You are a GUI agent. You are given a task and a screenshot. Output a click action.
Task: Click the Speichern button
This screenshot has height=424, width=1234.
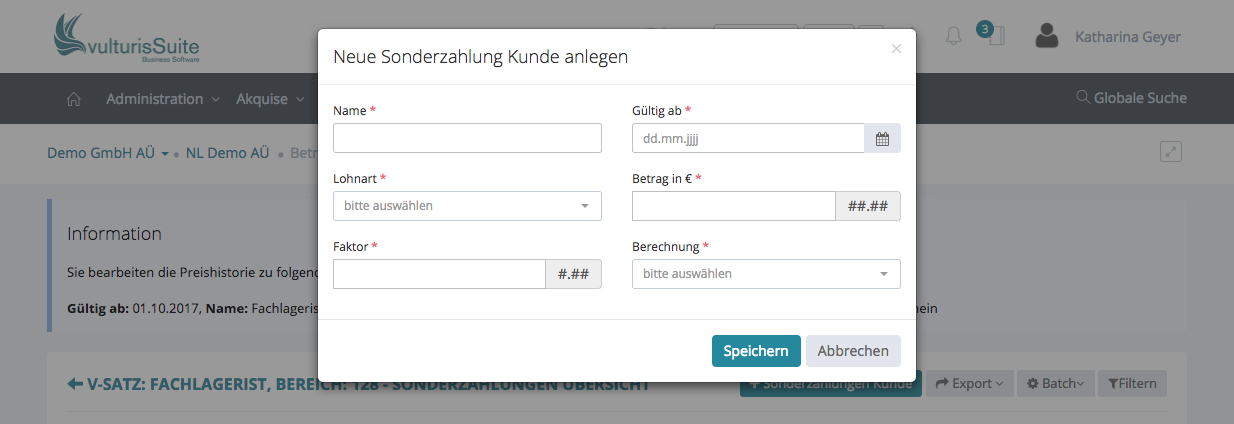756,351
